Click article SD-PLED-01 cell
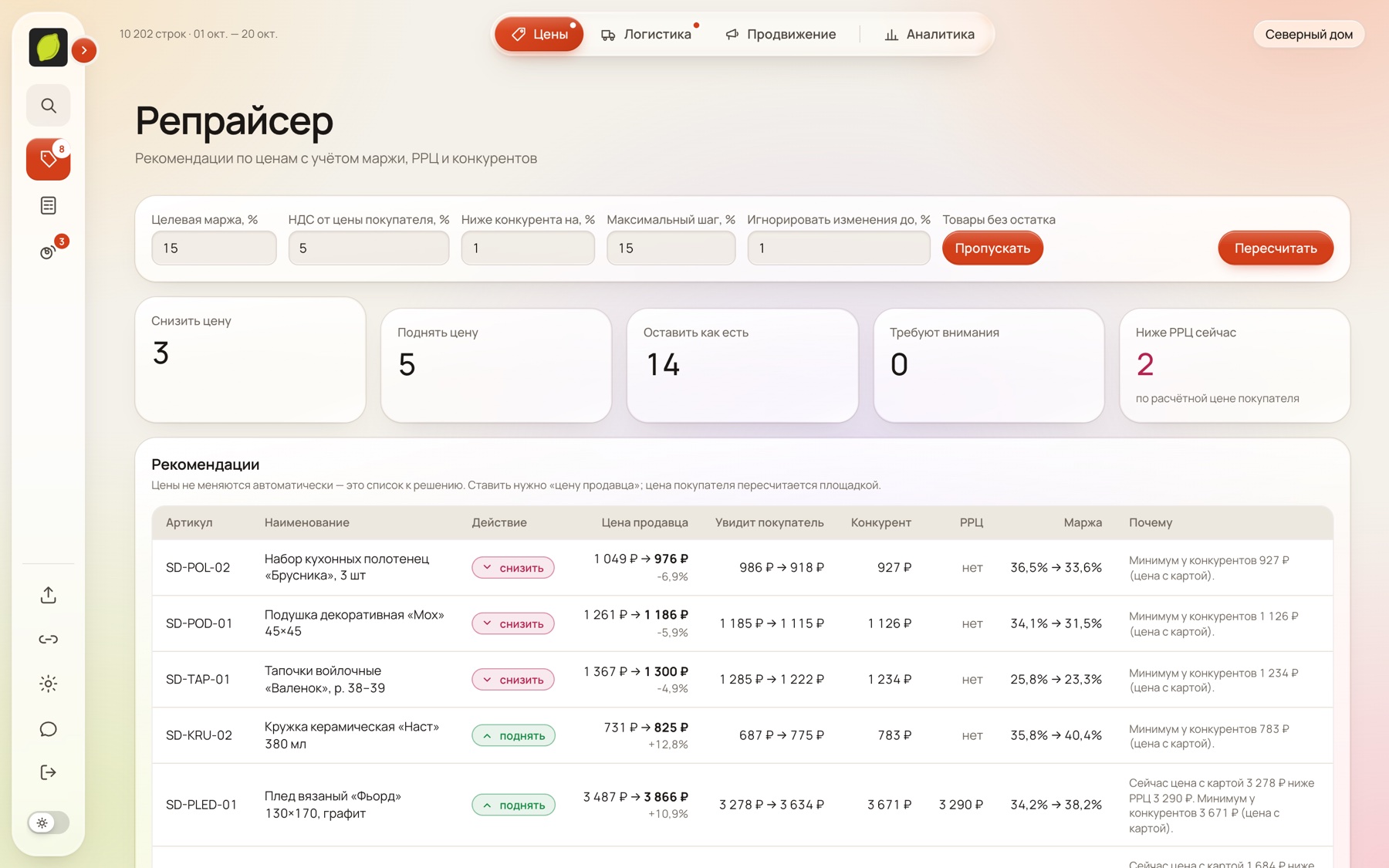1389x868 pixels. click(x=201, y=805)
